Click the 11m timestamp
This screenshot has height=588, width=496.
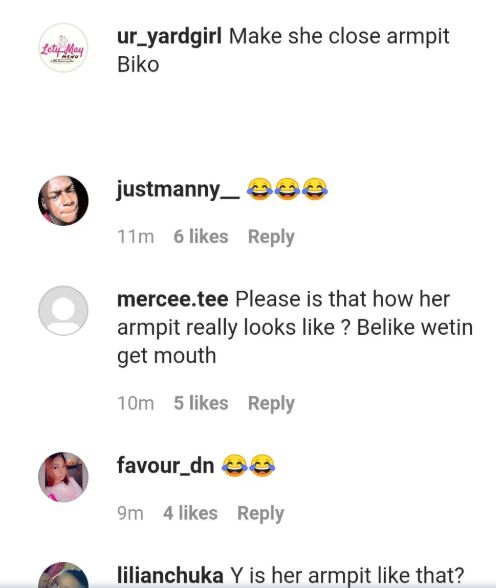pyautogui.click(x=136, y=237)
